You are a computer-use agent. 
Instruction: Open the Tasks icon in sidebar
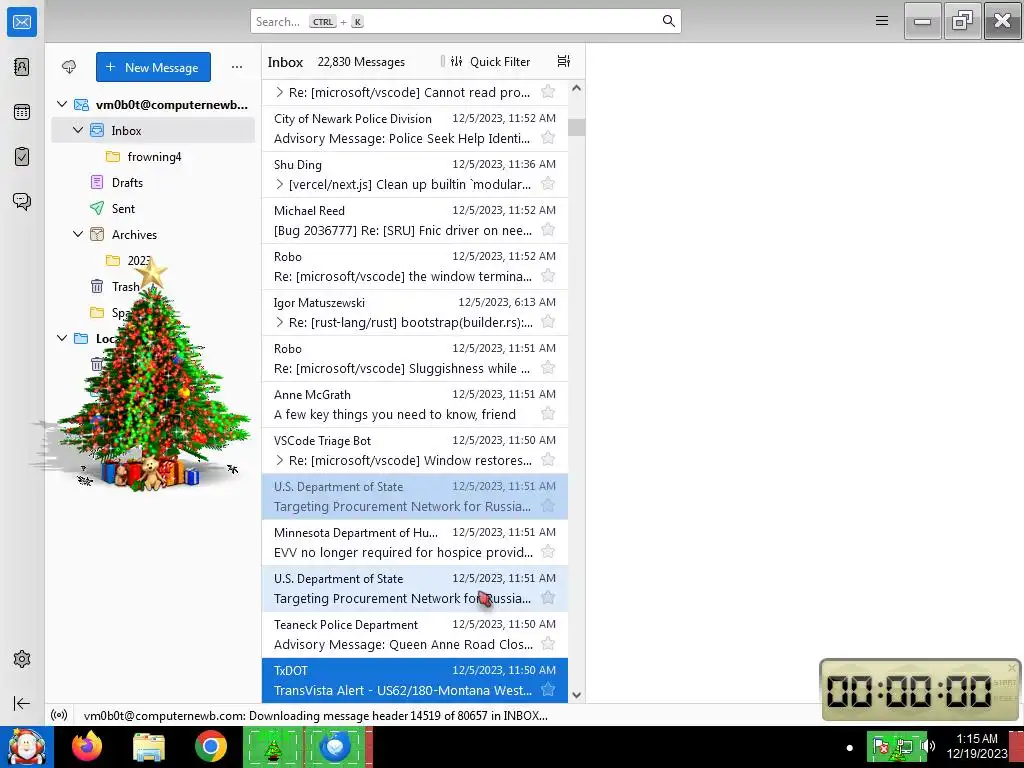(x=22, y=156)
